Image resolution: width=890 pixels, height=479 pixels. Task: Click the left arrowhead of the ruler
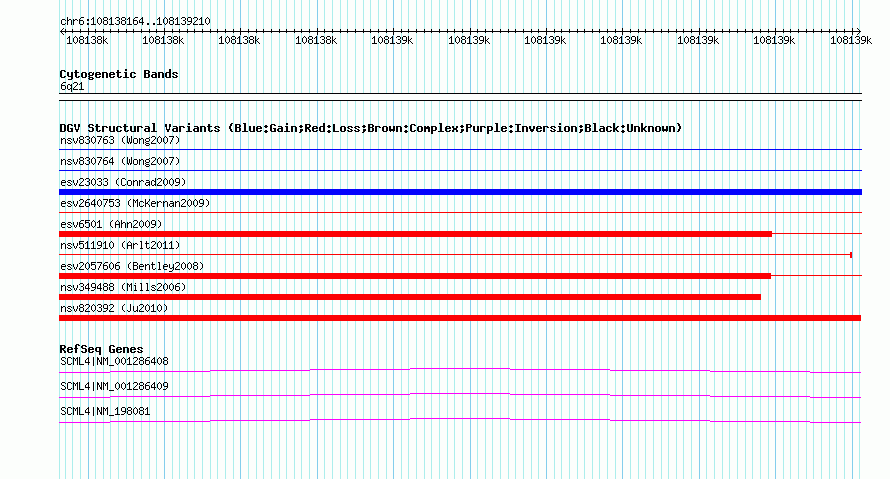coord(62,31)
